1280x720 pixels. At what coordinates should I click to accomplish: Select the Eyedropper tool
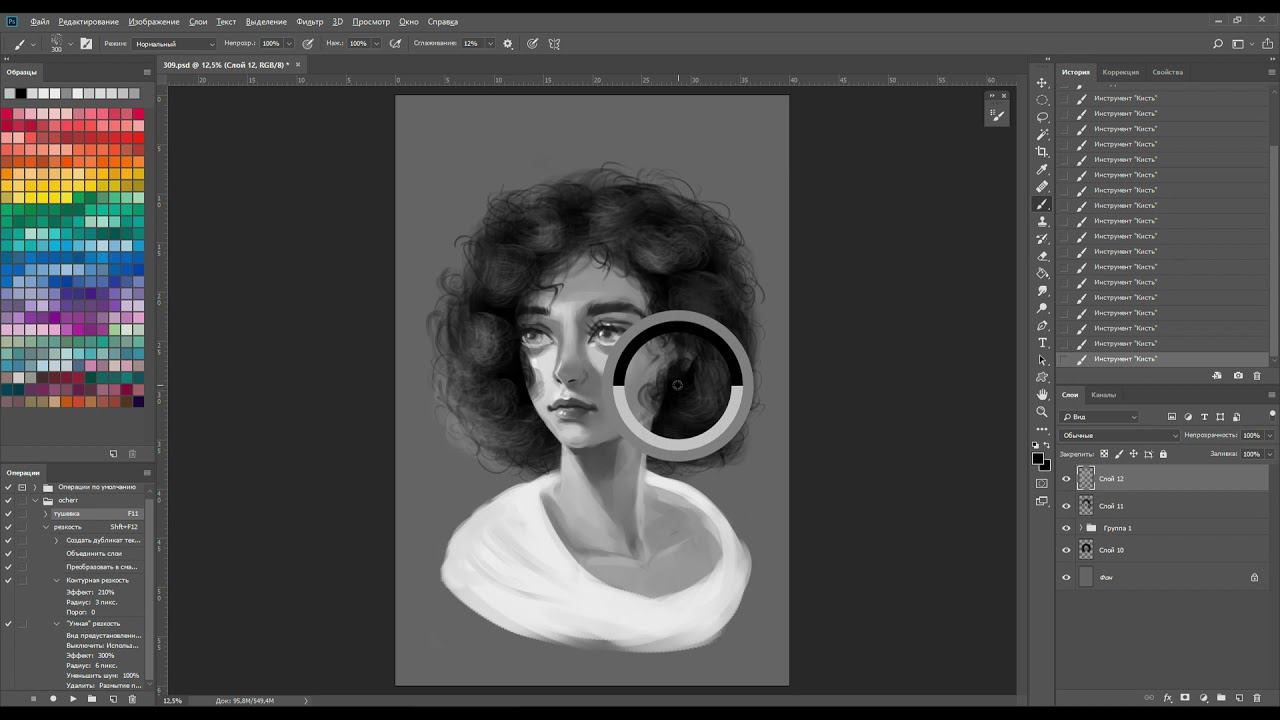[1042, 169]
